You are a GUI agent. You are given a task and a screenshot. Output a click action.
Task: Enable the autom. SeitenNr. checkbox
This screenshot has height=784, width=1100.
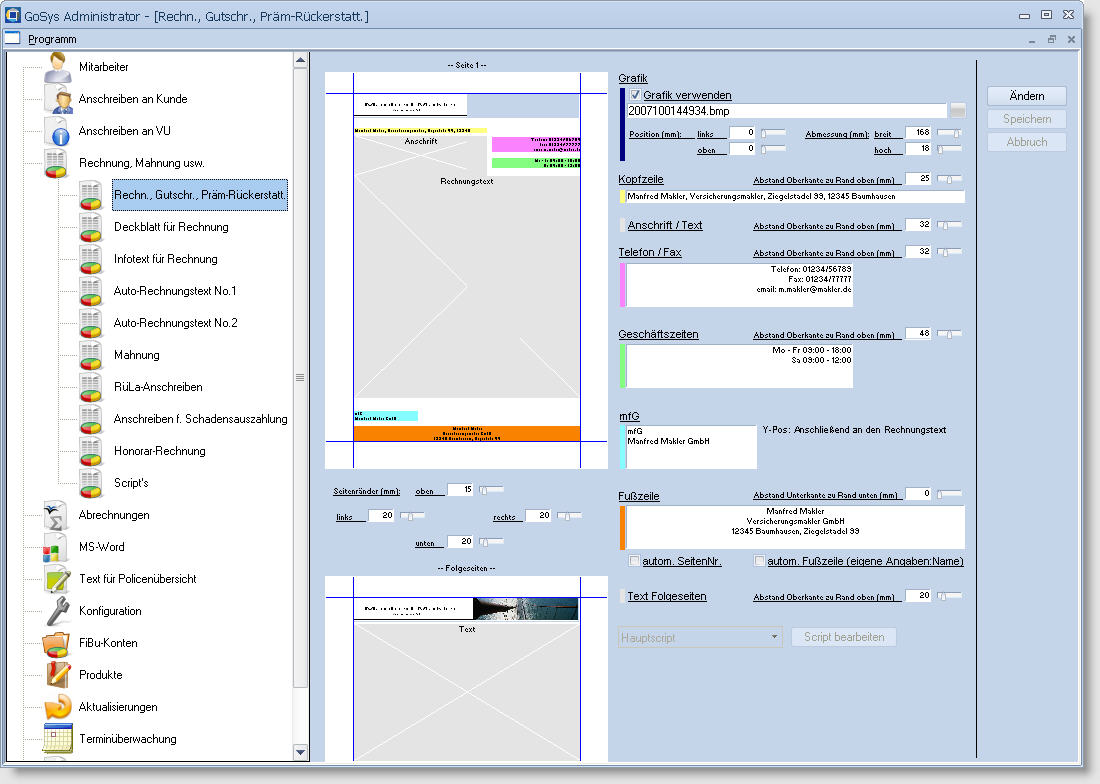(635, 561)
